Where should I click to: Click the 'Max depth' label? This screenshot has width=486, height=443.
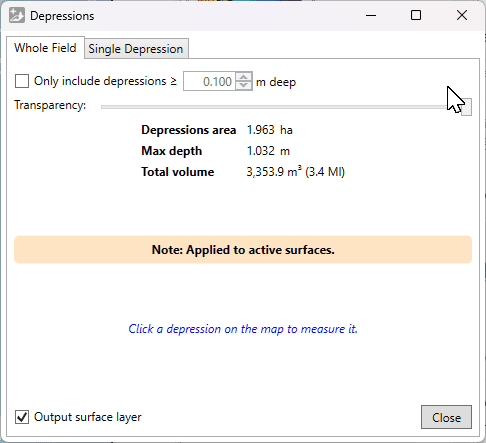172,151
